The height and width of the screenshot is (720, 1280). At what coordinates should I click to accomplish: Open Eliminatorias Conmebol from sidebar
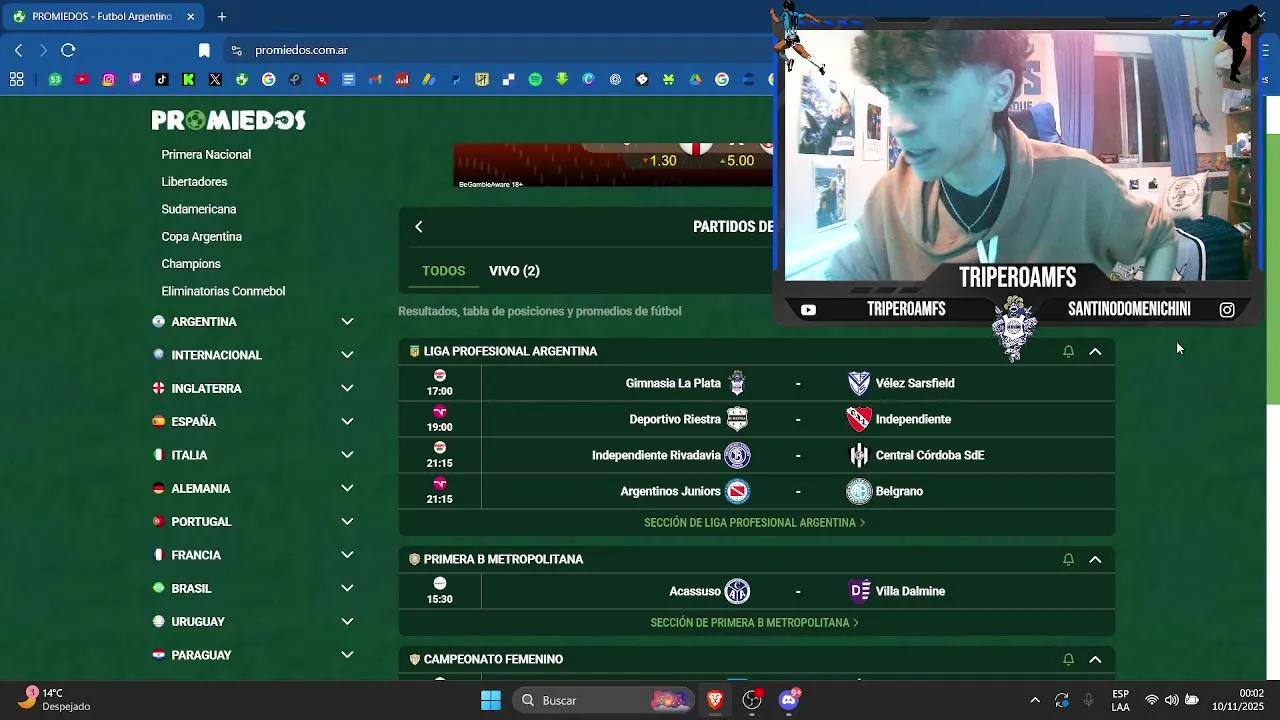click(x=223, y=291)
